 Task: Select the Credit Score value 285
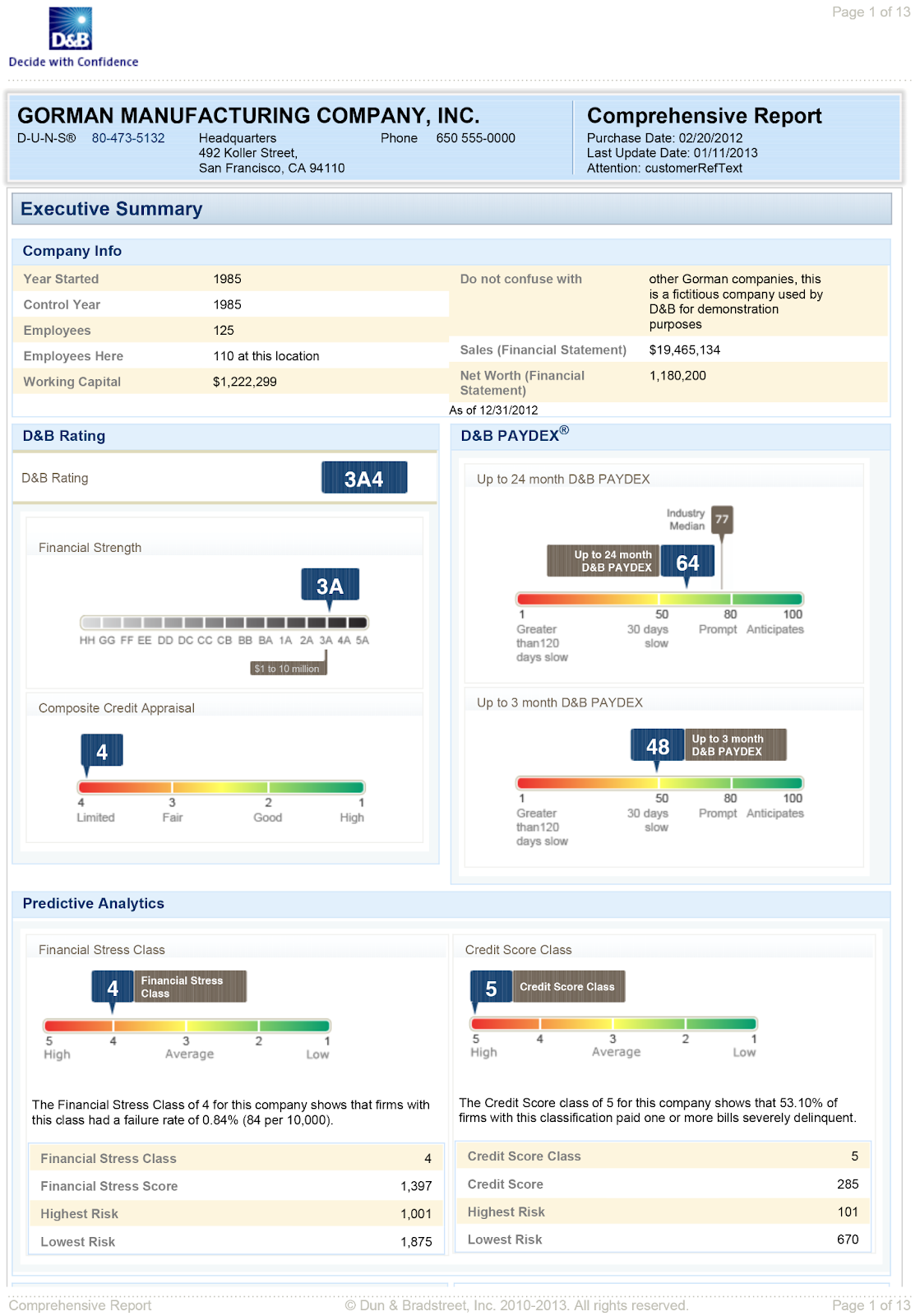[x=848, y=1184]
